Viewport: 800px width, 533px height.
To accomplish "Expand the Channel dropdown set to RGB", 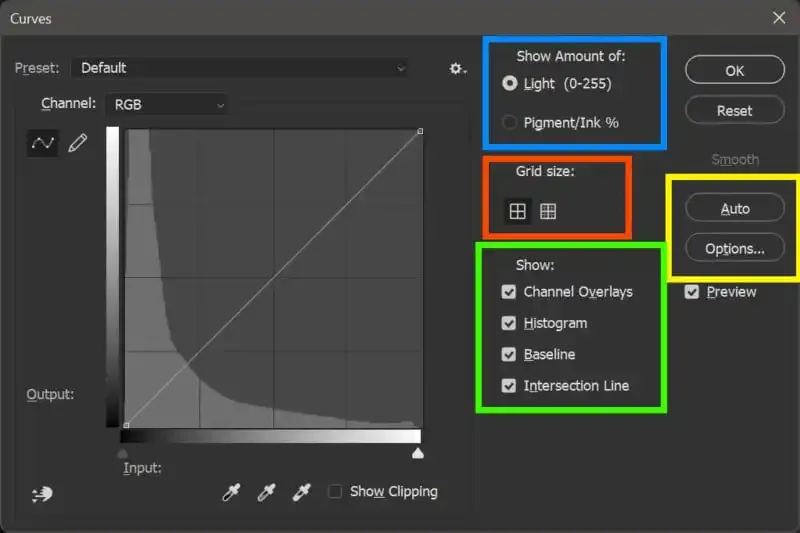I will click(x=166, y=104).
